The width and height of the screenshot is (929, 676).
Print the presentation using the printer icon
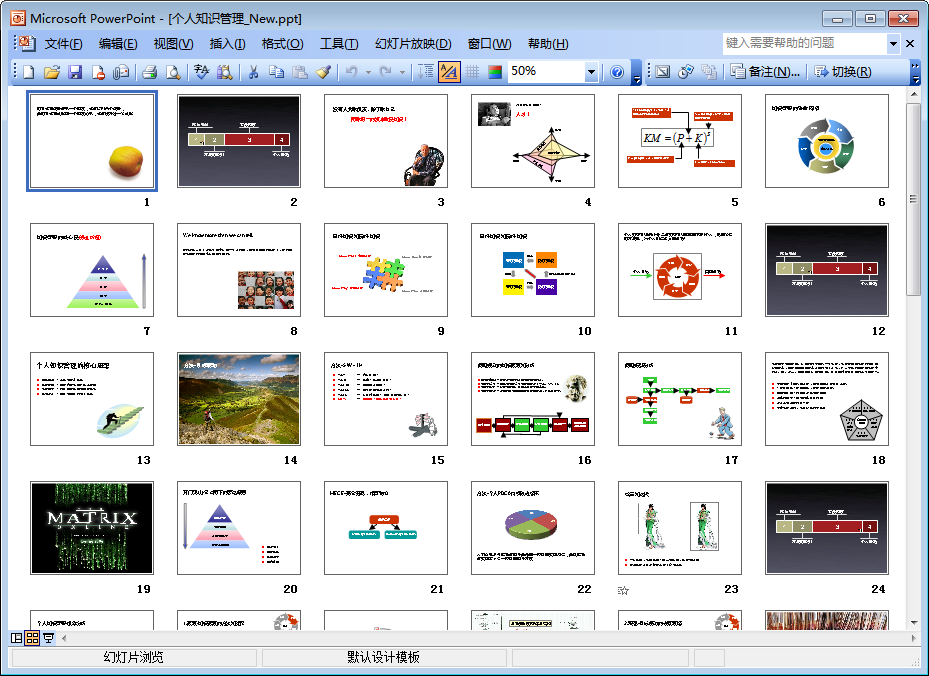[x=150, y=72]
